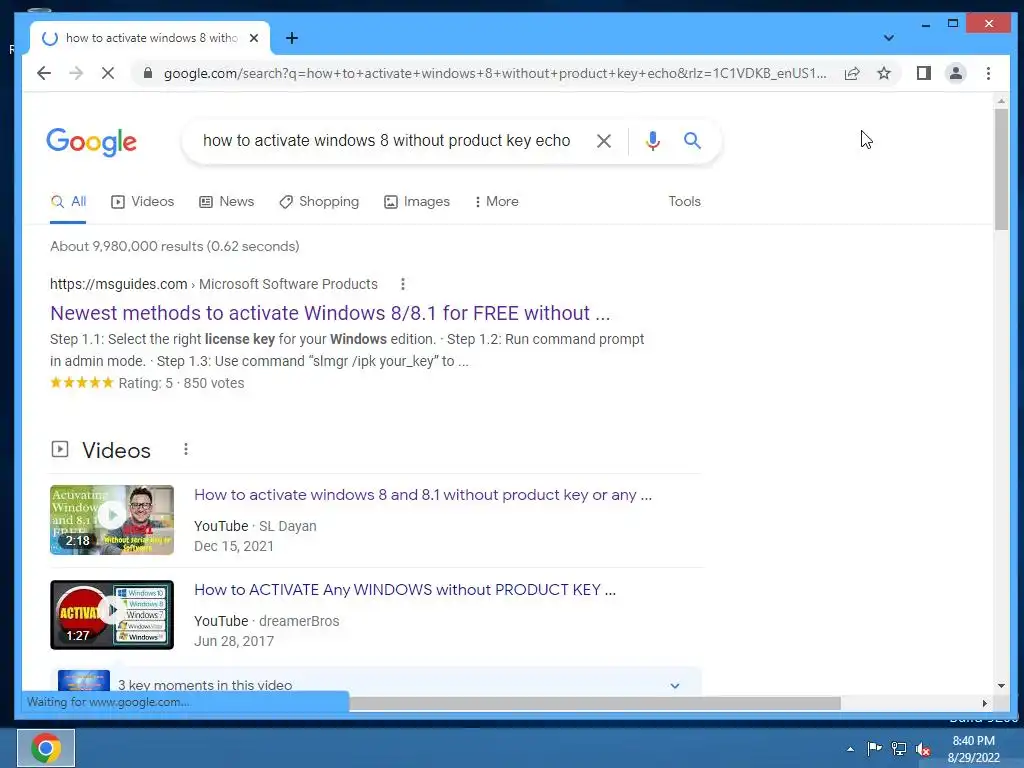The image size is (1024, 768).
Task: Click 'Dec 15, 2021' video date
Action: click(x=234, y=546)
